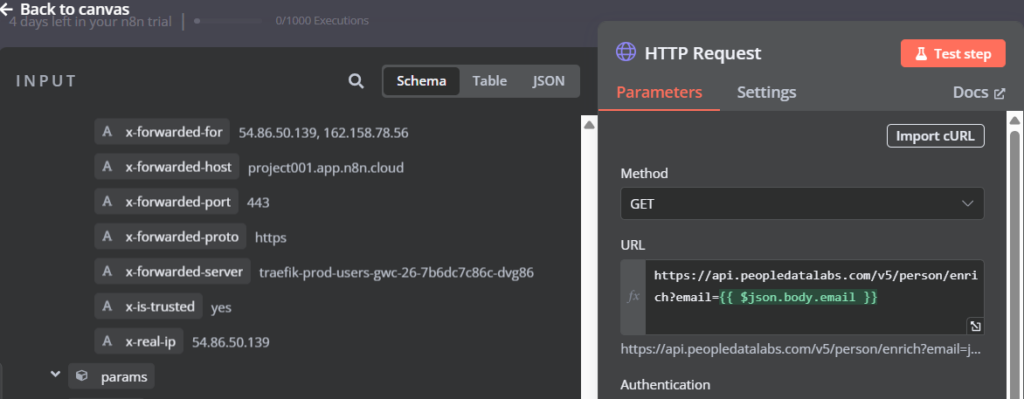Click the string type icon of x-is-trusted
The width and height of the screenshot is (1024, 399).
[107, 306]
